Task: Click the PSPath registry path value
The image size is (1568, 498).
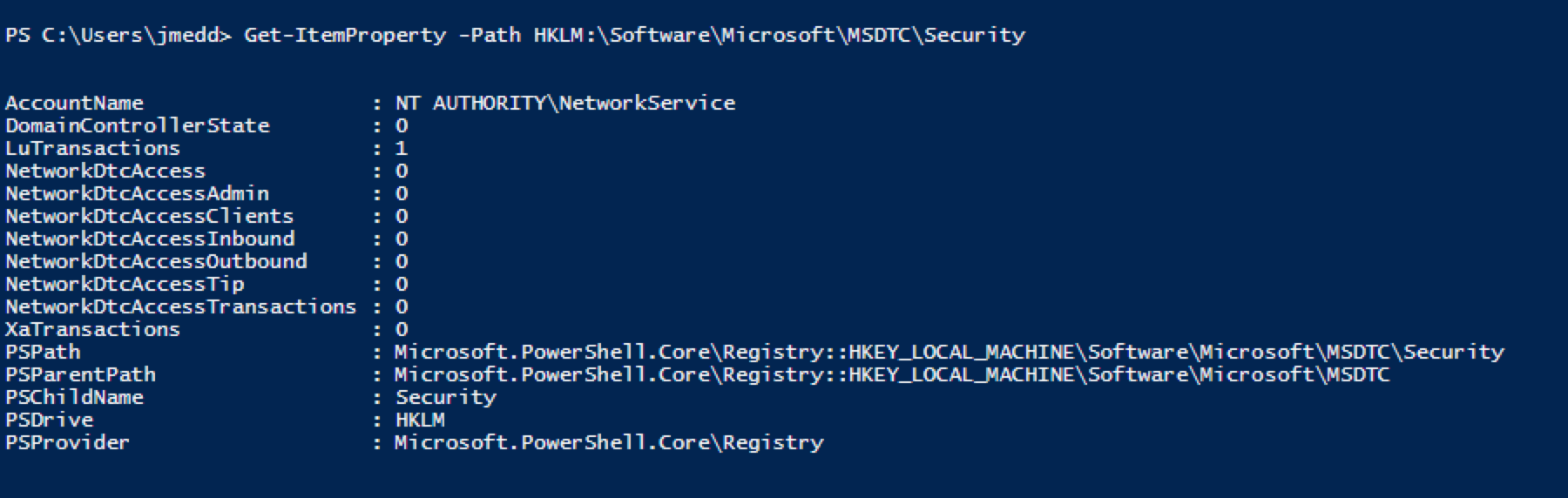Action: pyautogui.click(x=950, y=352)
